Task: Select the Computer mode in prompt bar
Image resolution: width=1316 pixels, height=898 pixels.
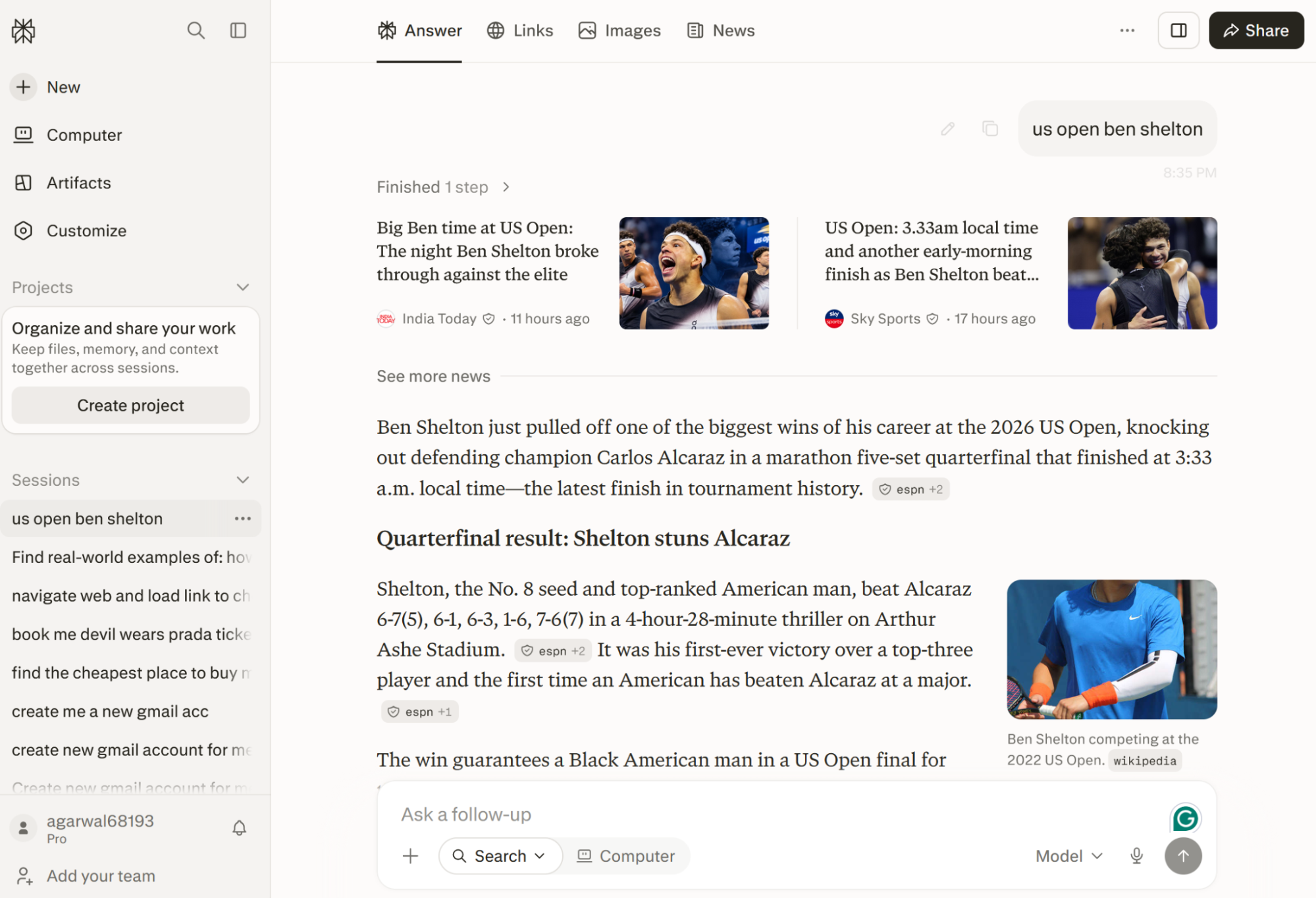Action: click(x=626, y=856)
